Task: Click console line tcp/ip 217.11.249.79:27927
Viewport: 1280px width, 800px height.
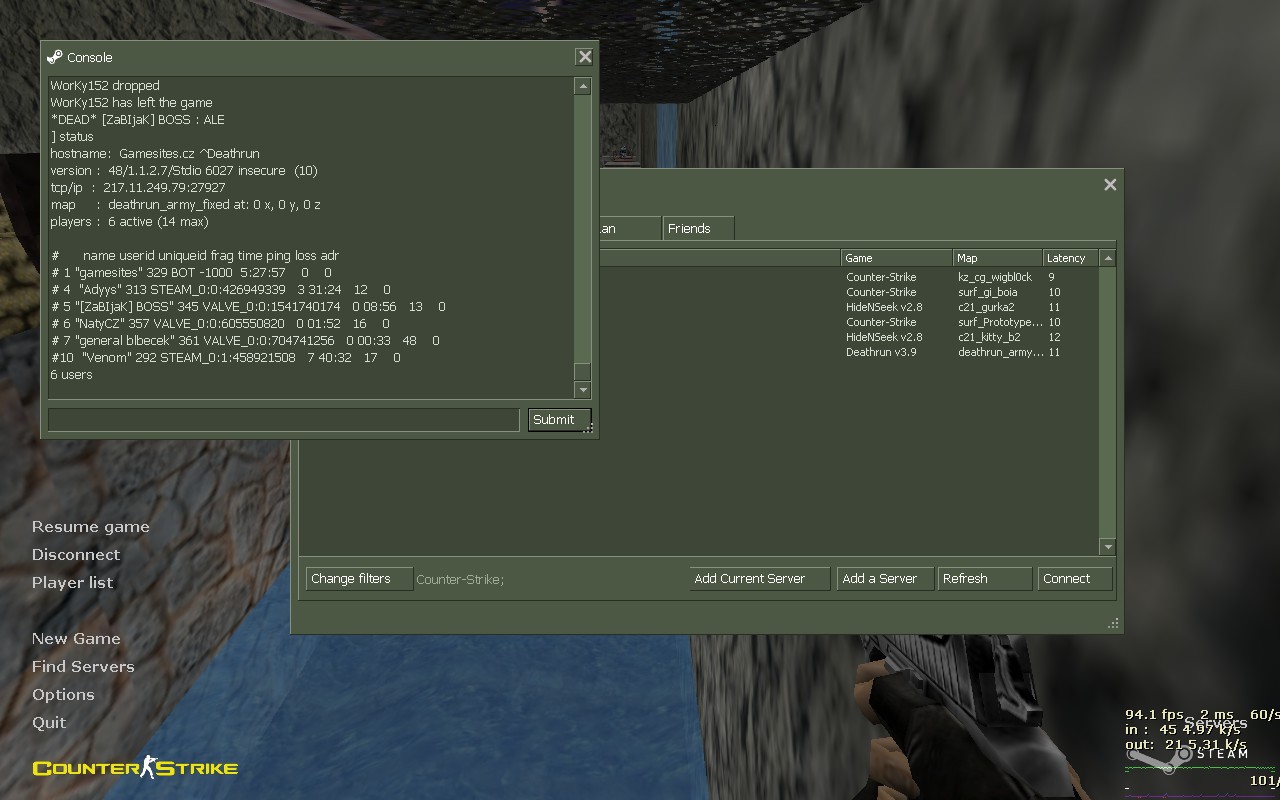Action: [x=138, y=188]
